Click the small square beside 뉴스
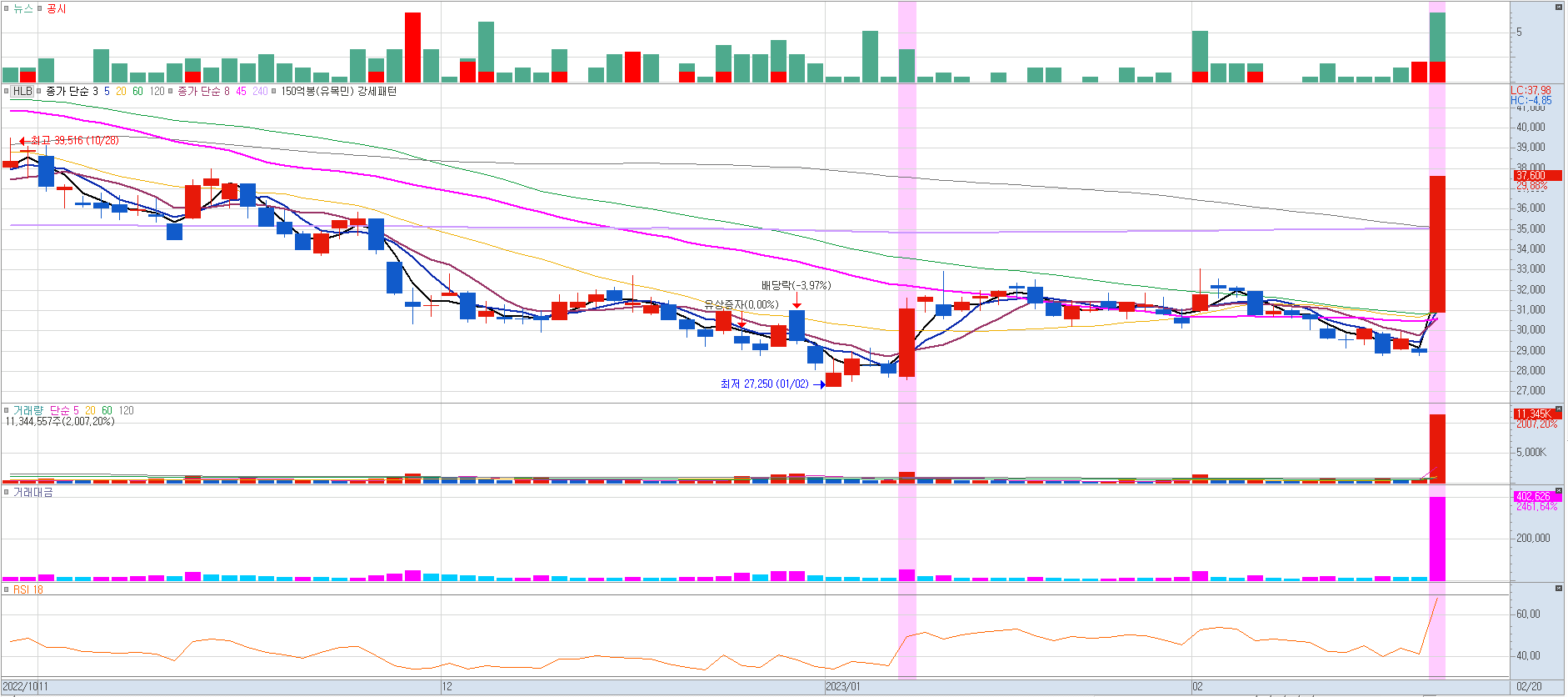Screen dimensions: 1568x697 point(7,8)
